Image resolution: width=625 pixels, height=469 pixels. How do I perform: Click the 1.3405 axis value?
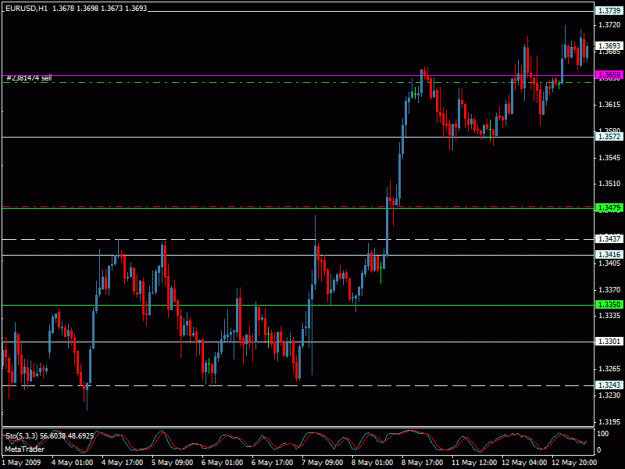[609, 263]
